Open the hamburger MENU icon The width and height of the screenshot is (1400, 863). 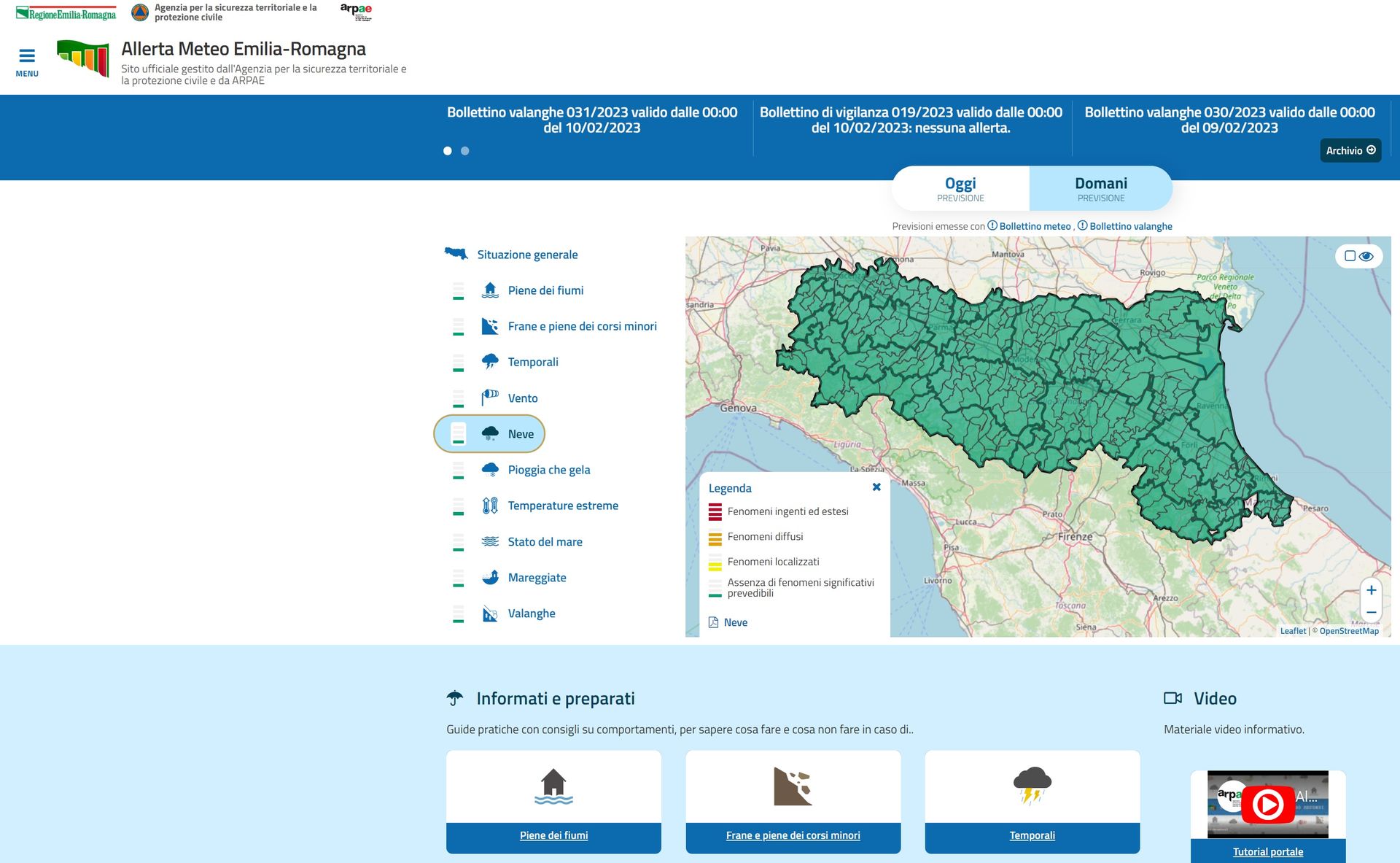pos(27,57)
